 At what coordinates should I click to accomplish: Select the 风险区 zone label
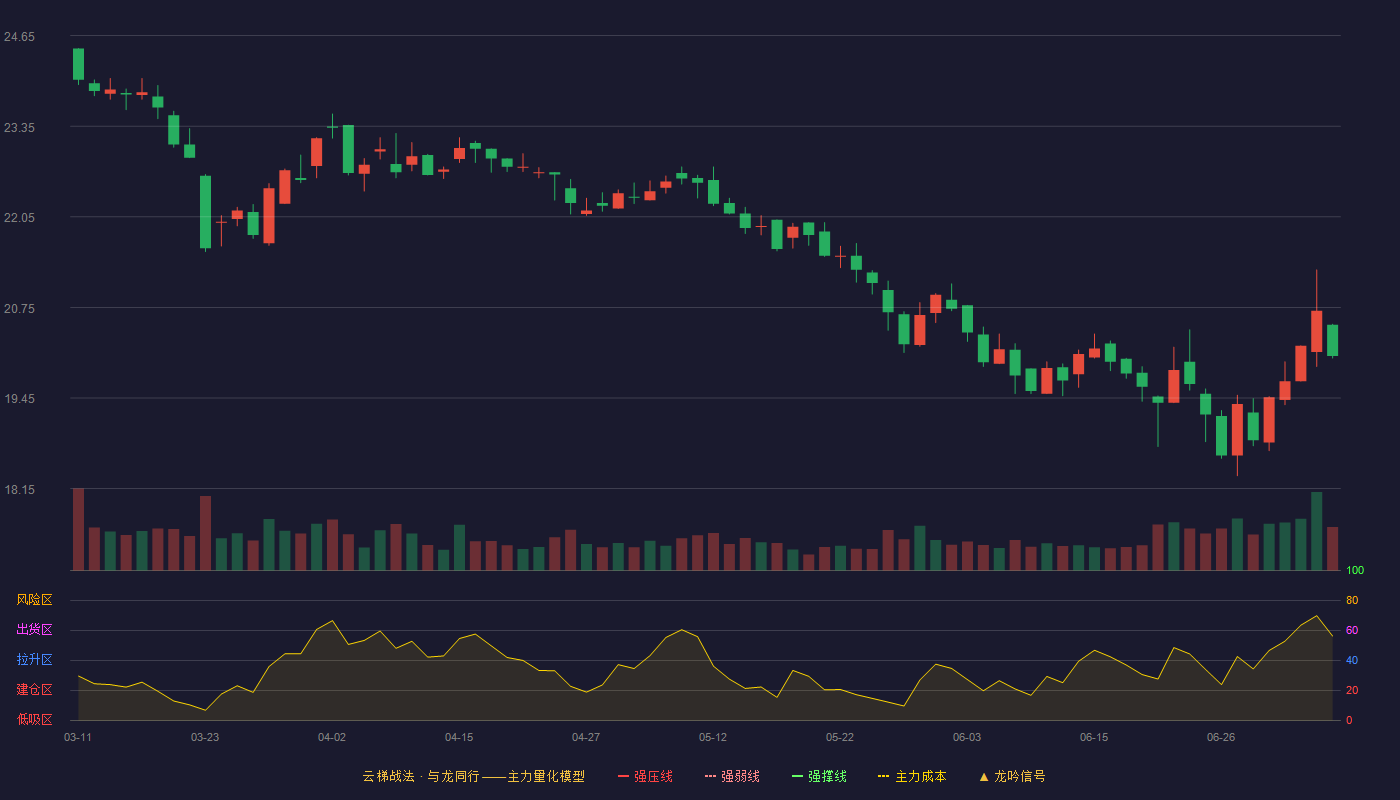[34, 600]
